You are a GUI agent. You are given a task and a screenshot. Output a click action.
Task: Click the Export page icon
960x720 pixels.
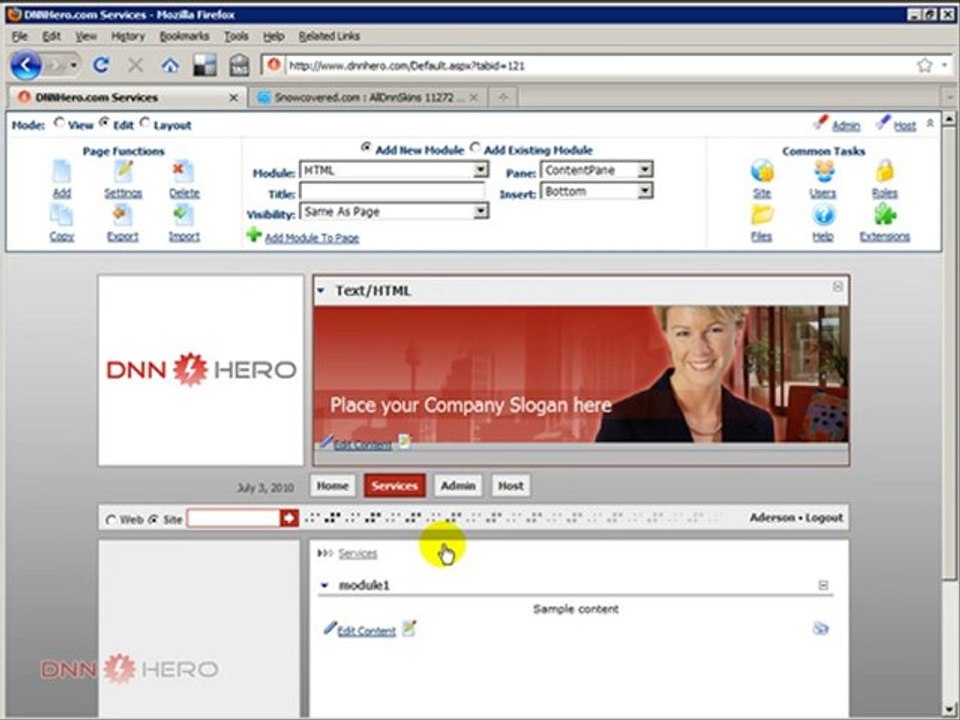coord(122,216)
